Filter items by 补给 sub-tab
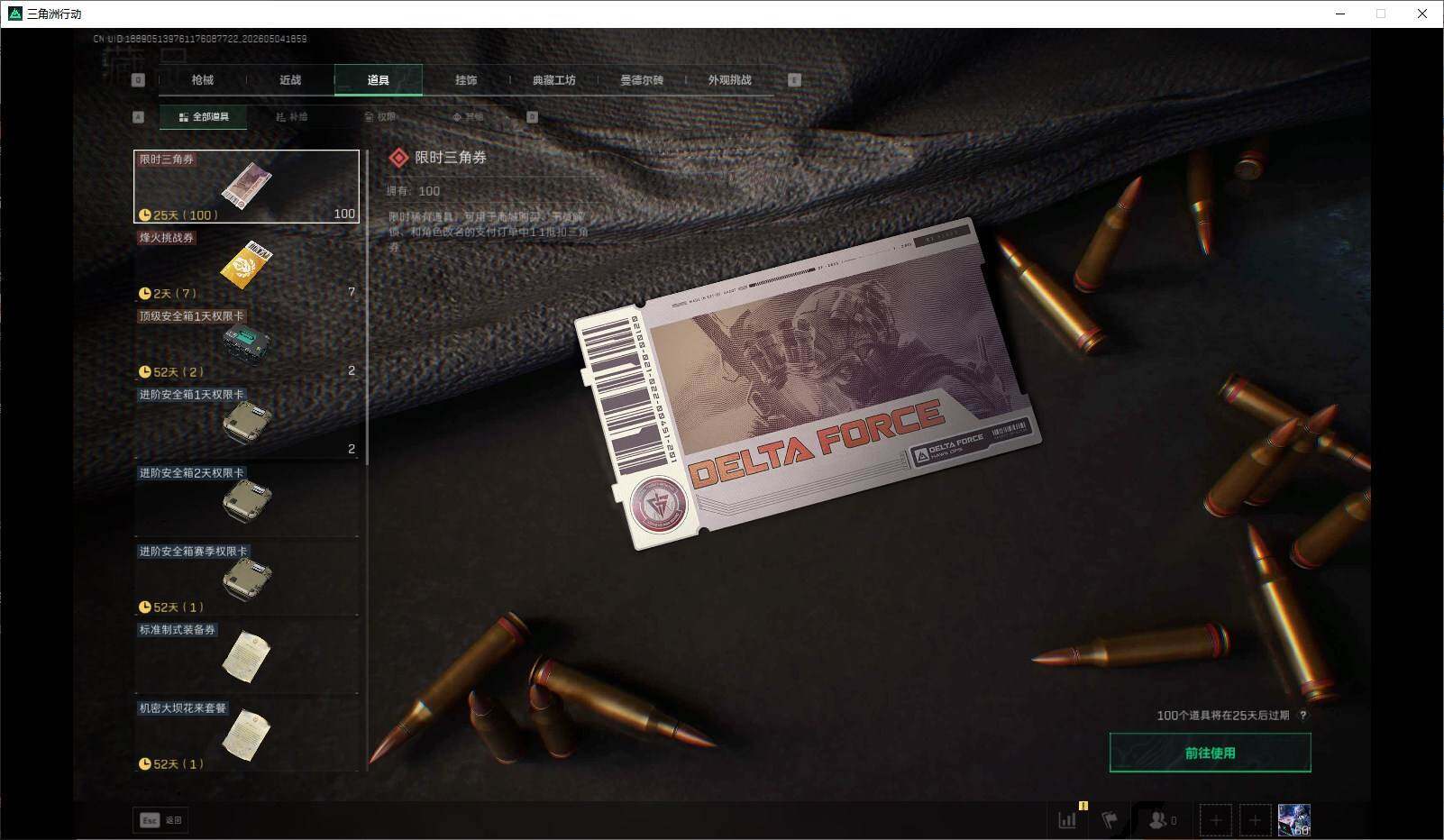 pos(291,117)
